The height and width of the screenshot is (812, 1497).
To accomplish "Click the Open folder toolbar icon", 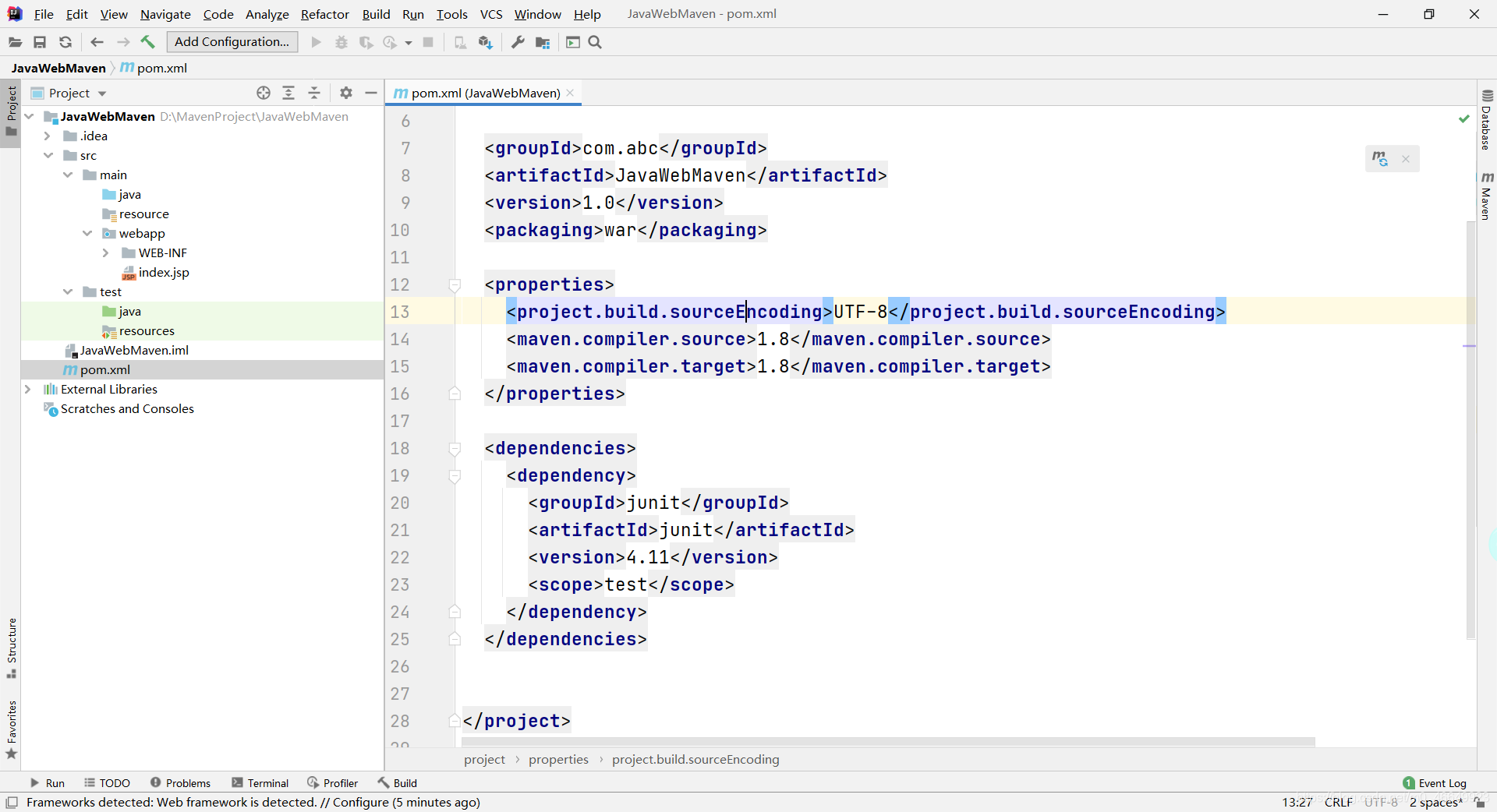I will (x=15, y=42).
